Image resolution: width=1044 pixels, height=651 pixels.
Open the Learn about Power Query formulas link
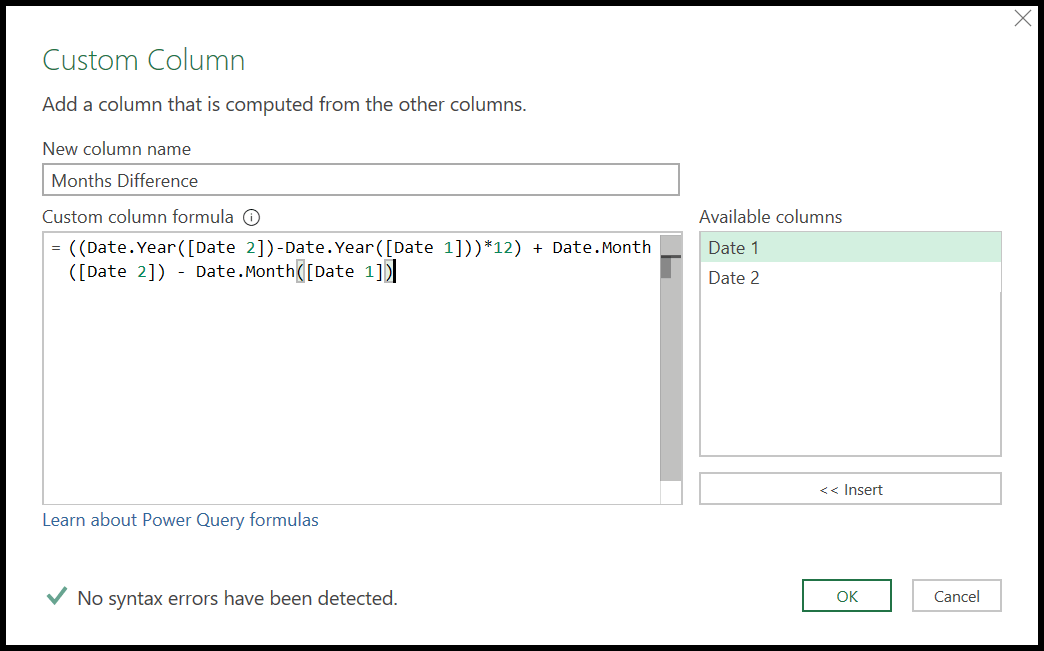[180, 520]
